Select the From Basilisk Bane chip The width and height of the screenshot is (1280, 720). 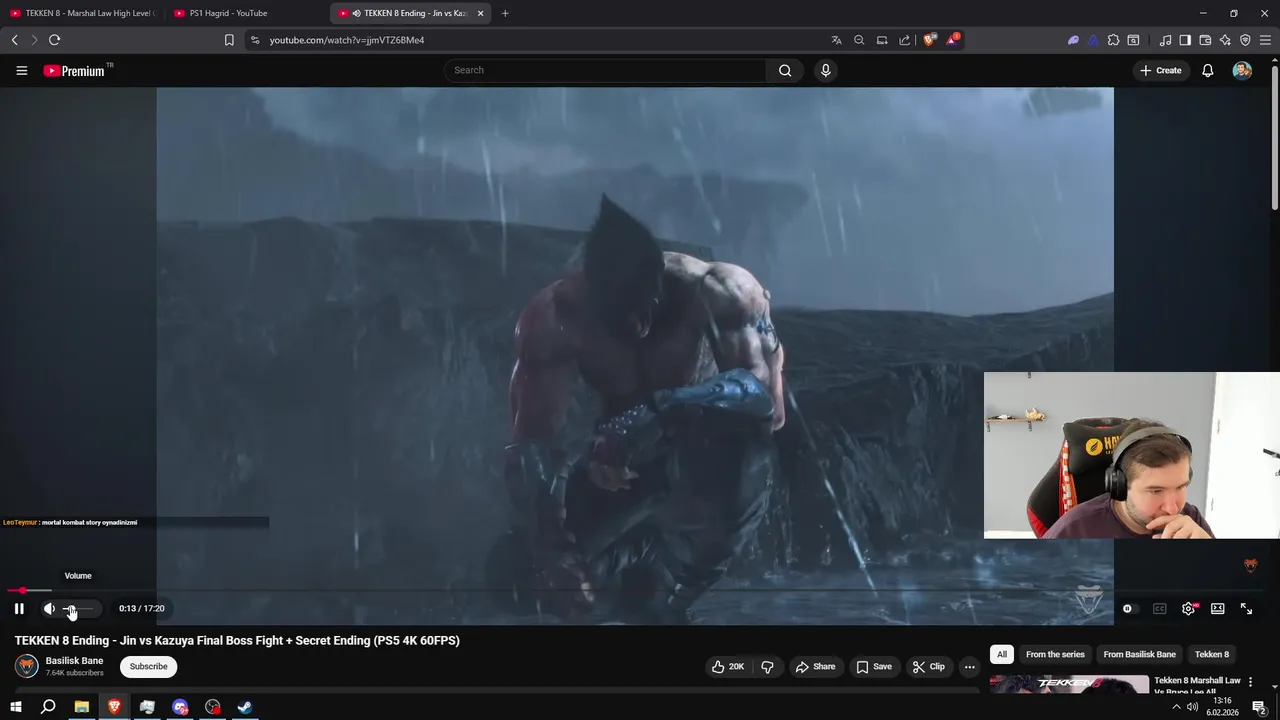[1139, 654]
